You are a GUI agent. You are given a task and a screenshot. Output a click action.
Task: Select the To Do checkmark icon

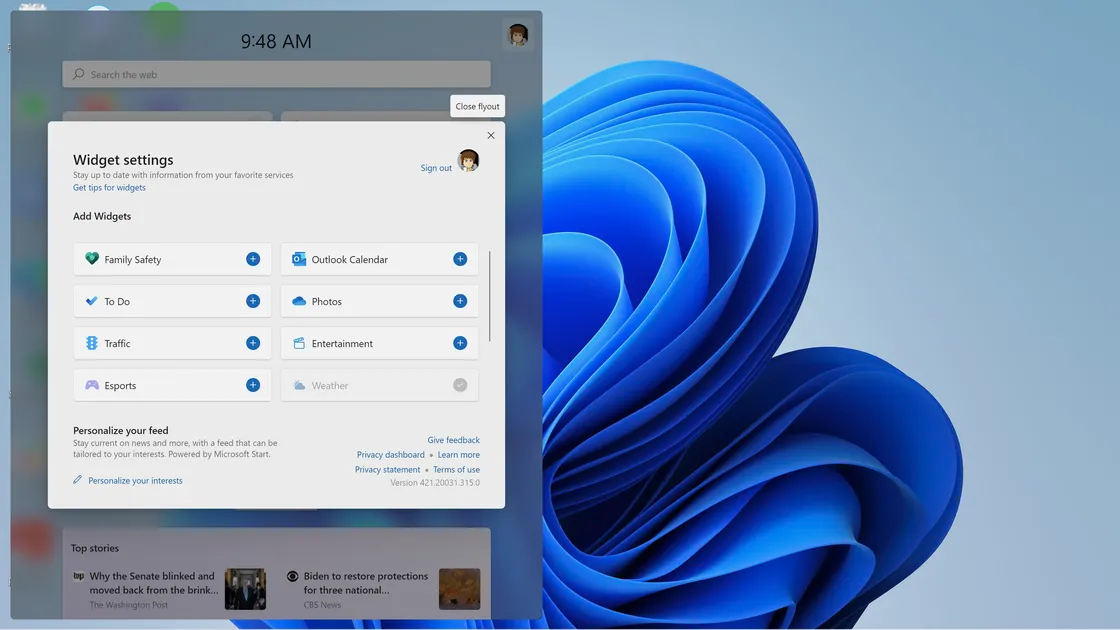tap(92, 301)
